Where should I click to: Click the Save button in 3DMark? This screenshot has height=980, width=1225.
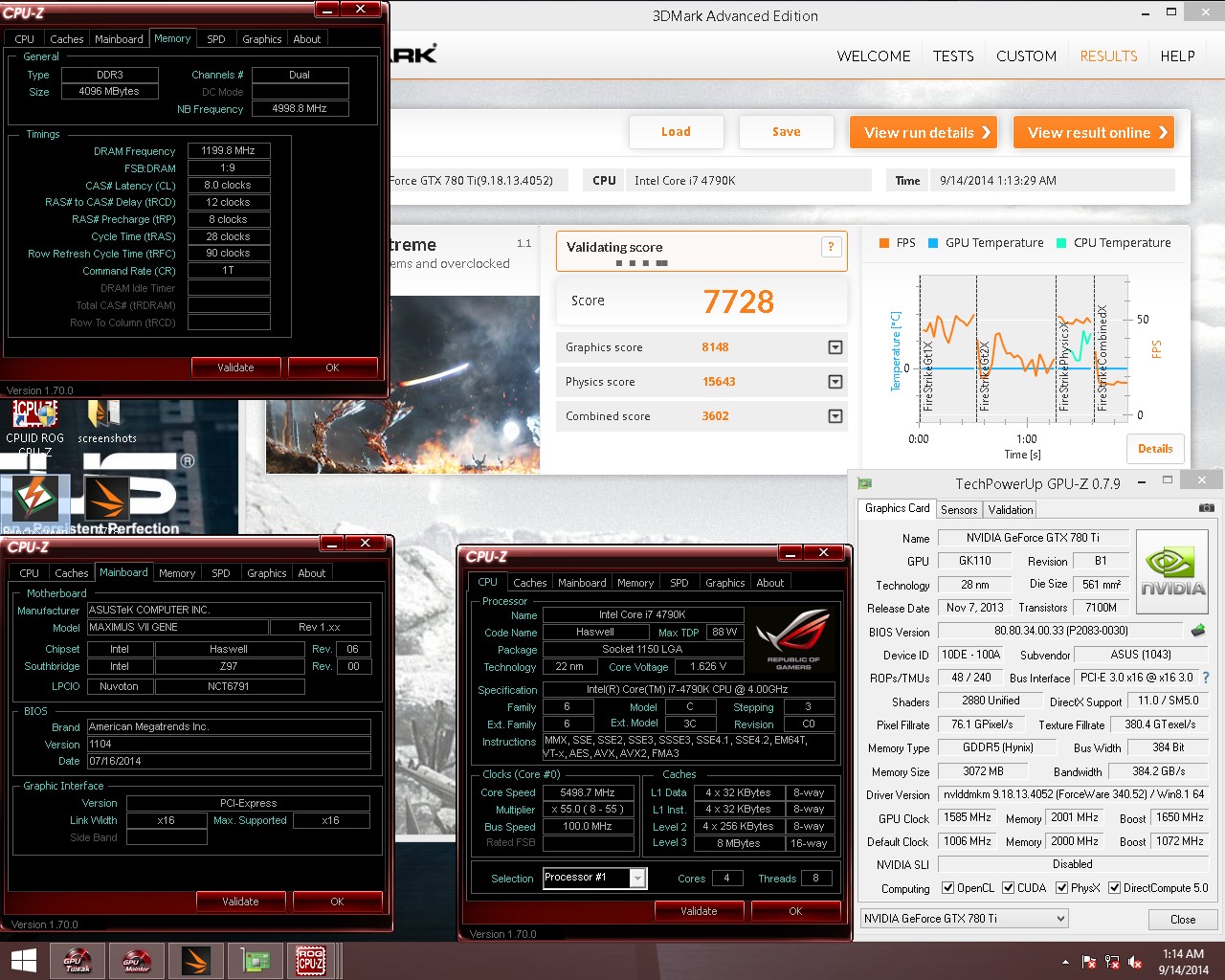point(787,132)
